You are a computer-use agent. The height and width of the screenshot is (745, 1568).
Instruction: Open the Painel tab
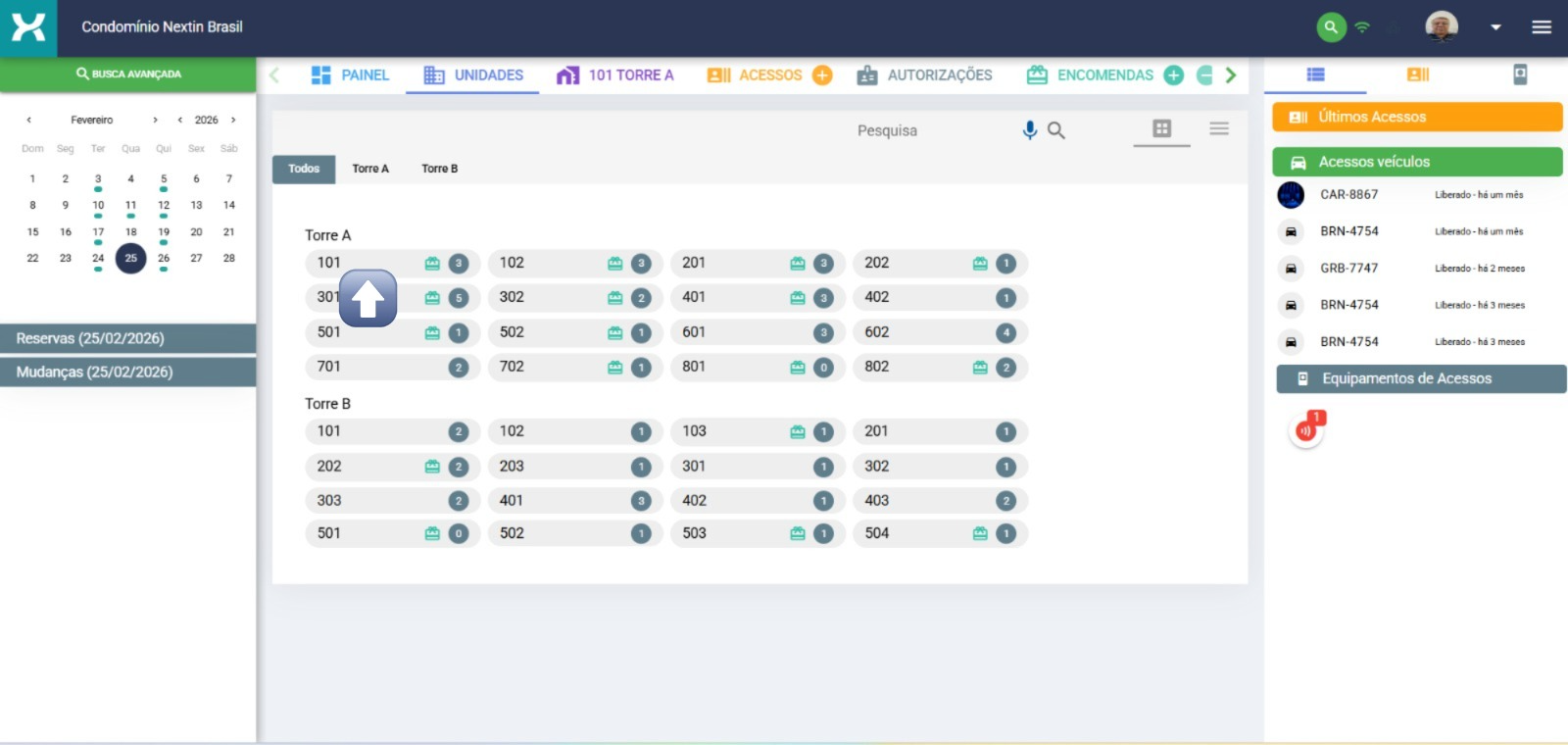(350, 75)
